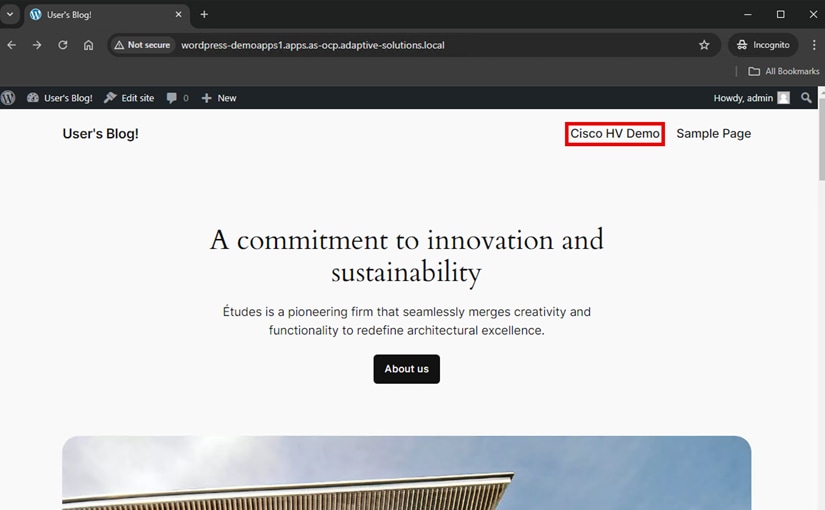Open WordPress admin bar search

(806, 98)
